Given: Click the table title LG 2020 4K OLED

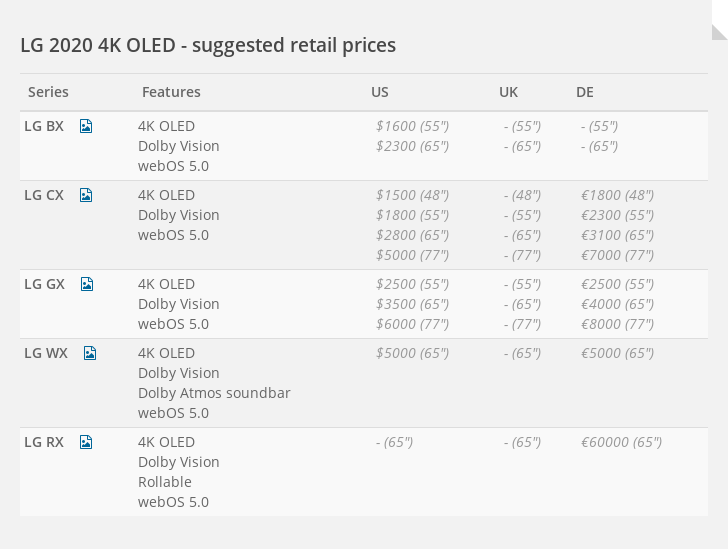Looking at the screenshot, I should coord(208,45).
